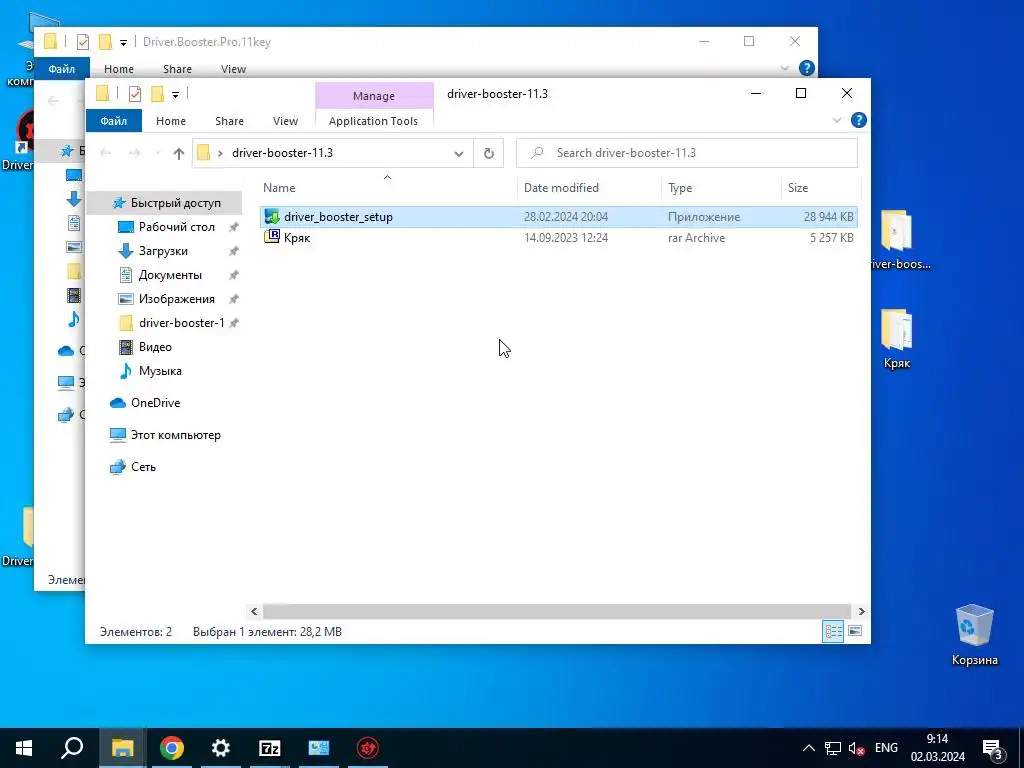Go up one folder level arrow
Image resolution: width=1024 pixels, height=768 pixels.
tap(178, 153)
